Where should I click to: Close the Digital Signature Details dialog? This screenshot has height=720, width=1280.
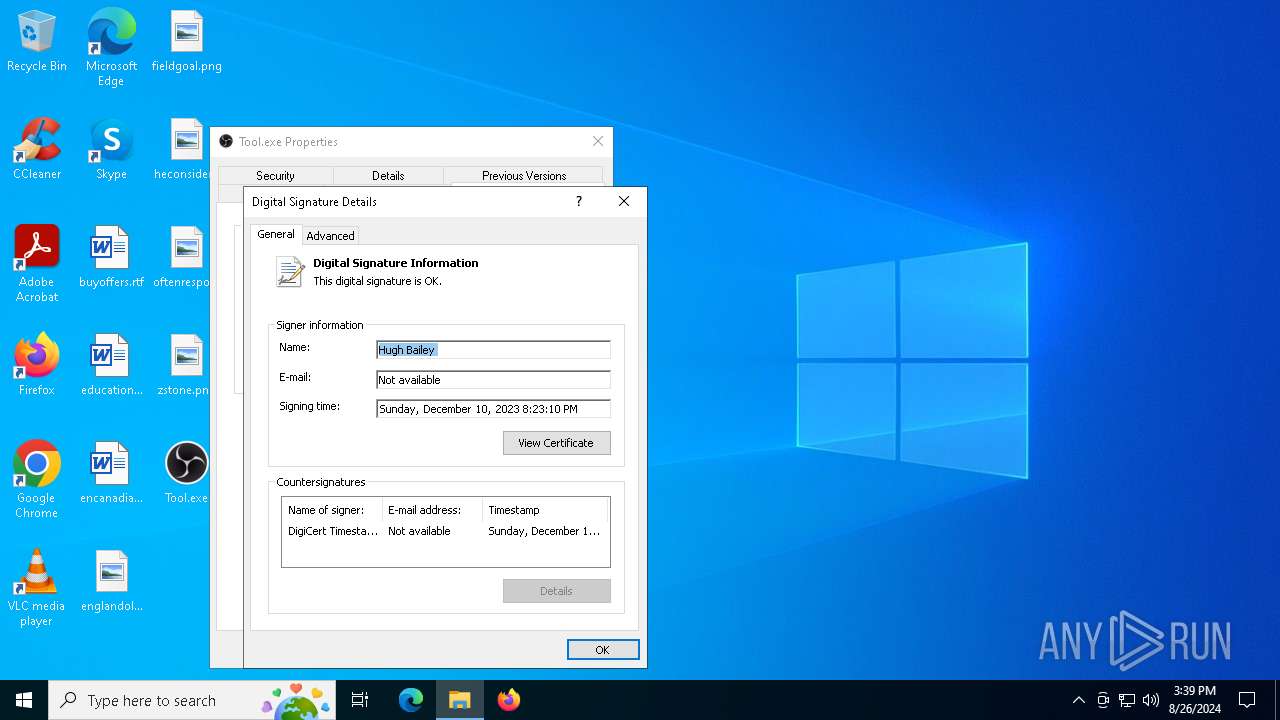(624, 201)
